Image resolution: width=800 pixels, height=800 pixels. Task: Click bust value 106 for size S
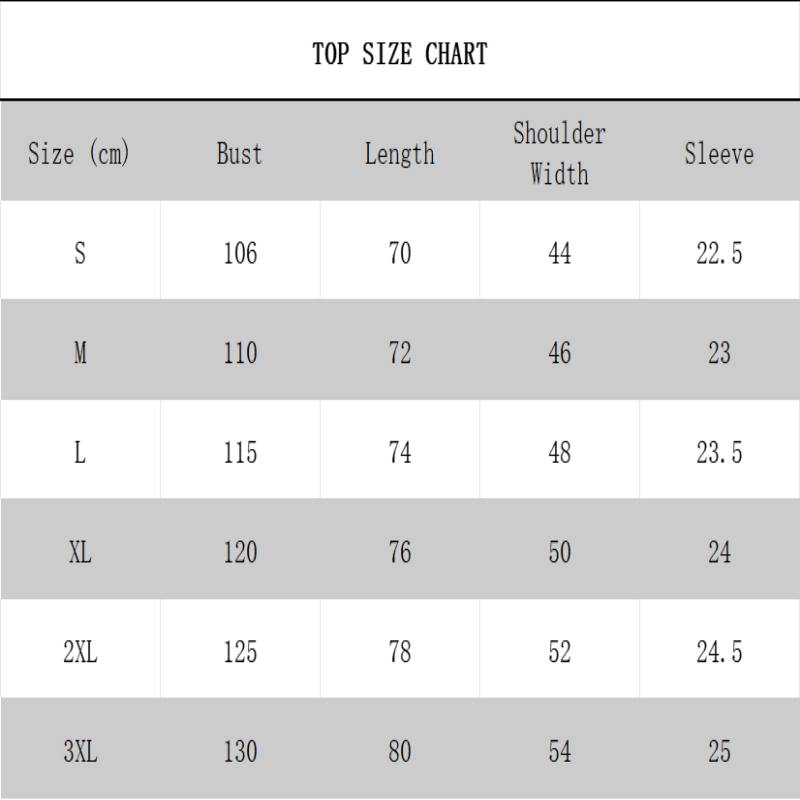click(240, 254)
